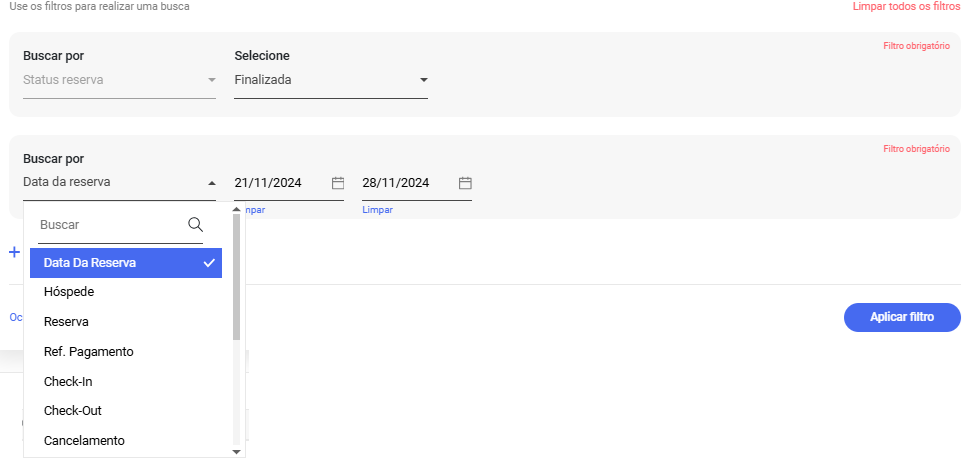Image resolution: width=973 pixels, height=460 pixels.
Task: Pick Check-Out from the dropdown list
Action: (72, 411)
